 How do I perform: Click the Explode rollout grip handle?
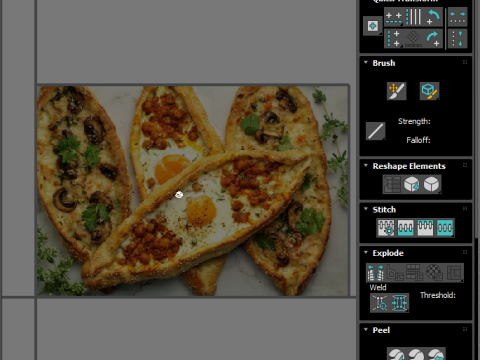pos(465,252)
